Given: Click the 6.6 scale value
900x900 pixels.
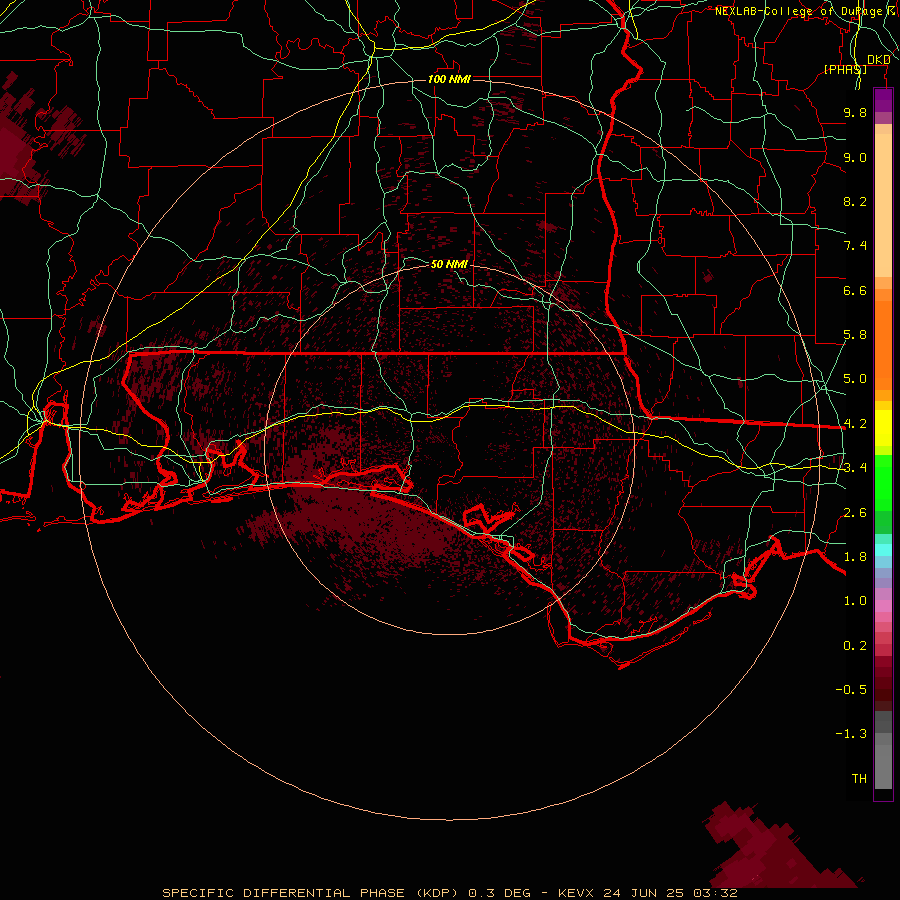Looking at the screenshot, I should click(855, 290).
